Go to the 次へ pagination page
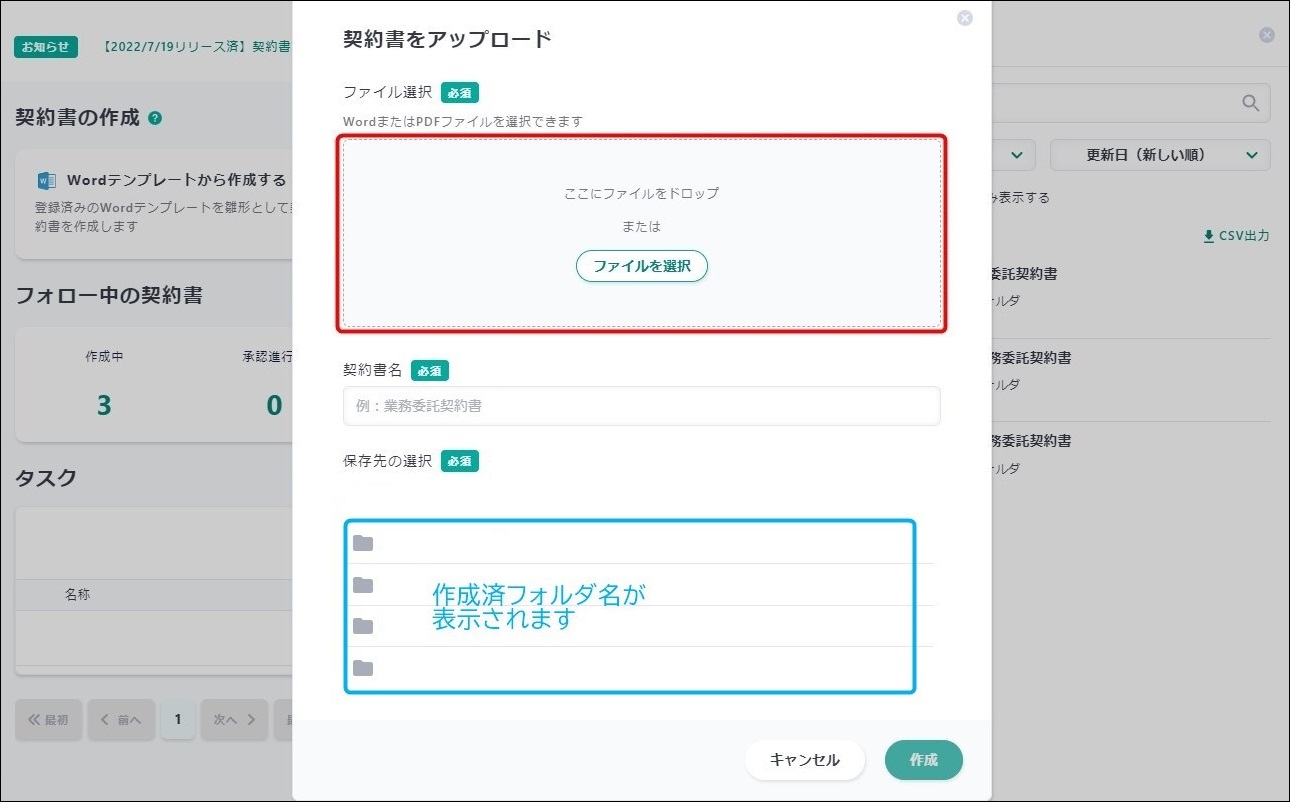 [x=234, y=719]
